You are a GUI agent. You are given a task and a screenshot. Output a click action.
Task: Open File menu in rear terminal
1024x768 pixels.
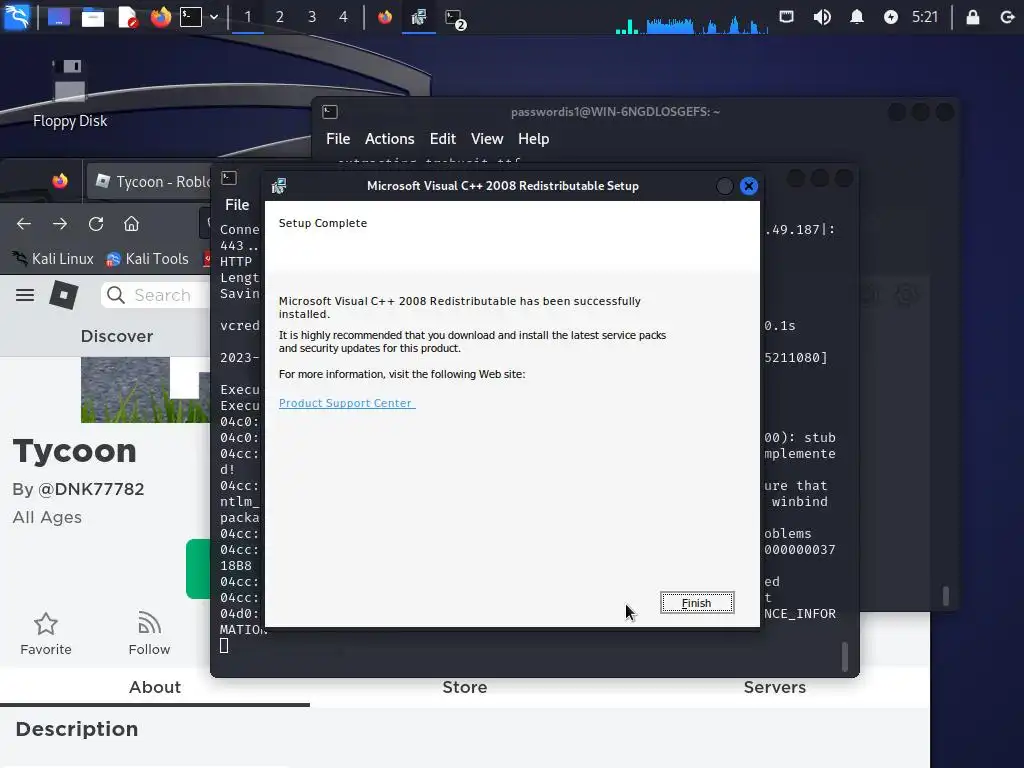pos(338,139)
